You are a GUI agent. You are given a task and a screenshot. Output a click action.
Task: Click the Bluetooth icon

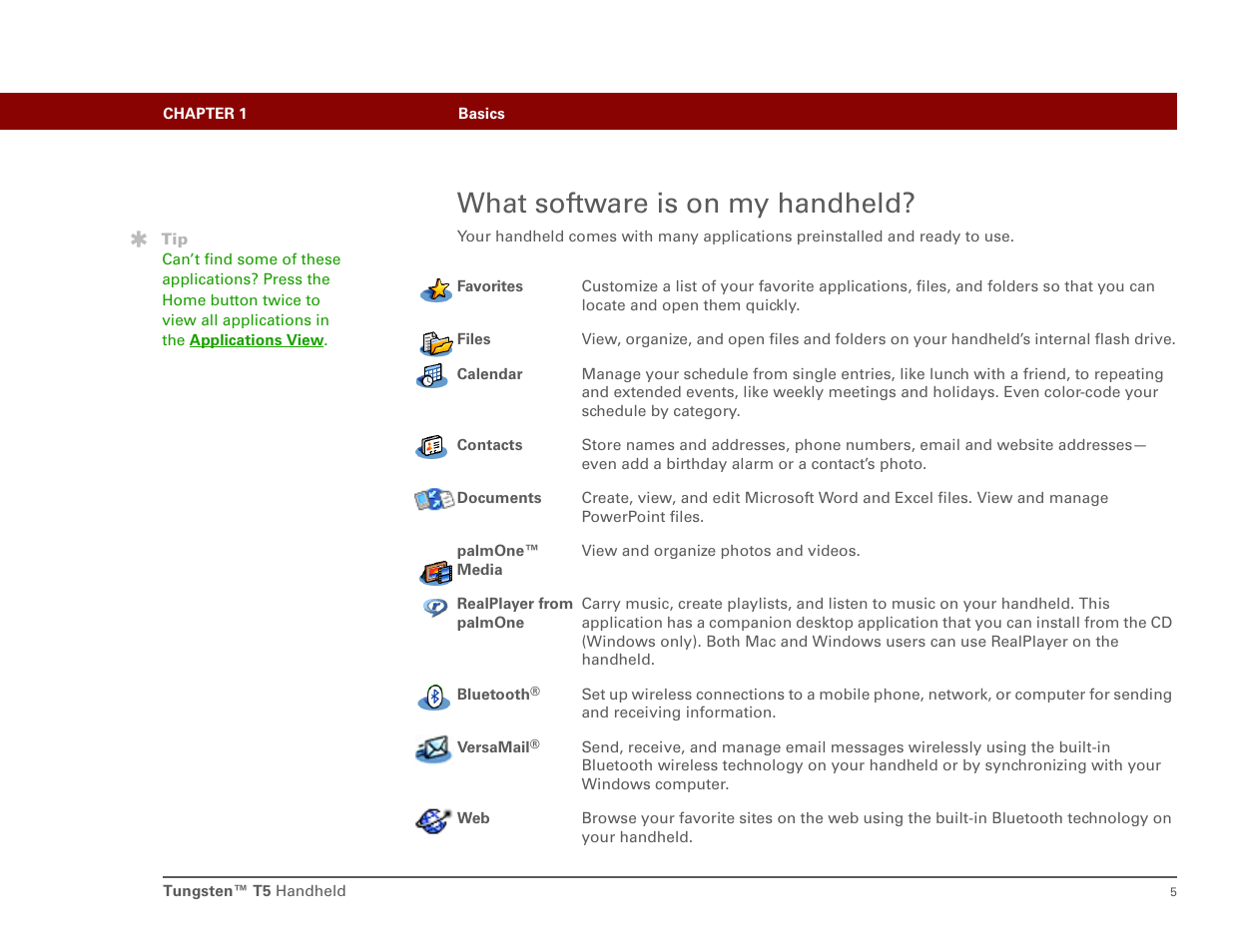(x=433, y=697)
